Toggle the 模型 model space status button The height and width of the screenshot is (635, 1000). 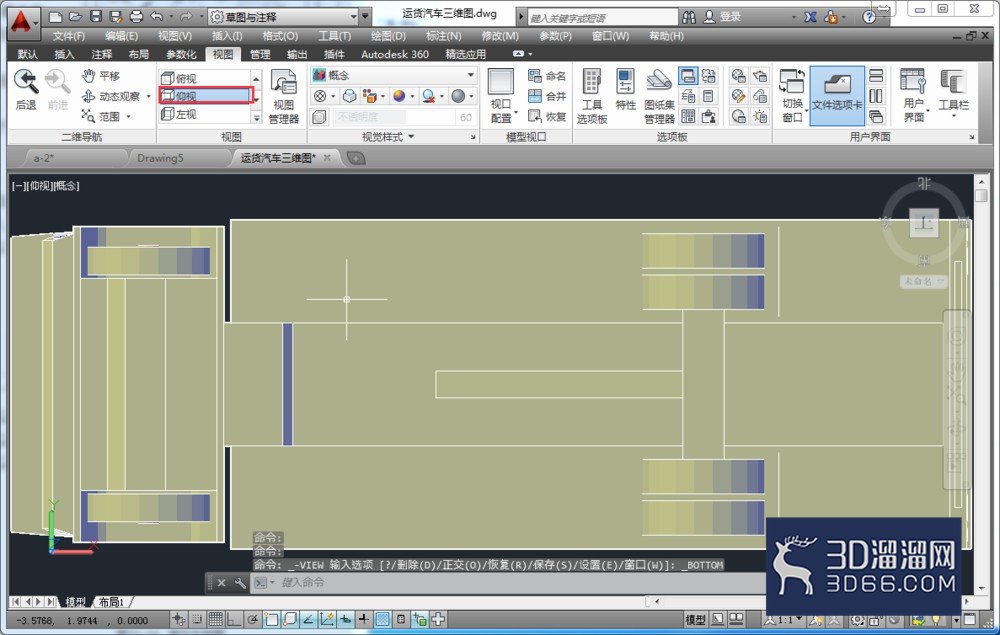695,619
